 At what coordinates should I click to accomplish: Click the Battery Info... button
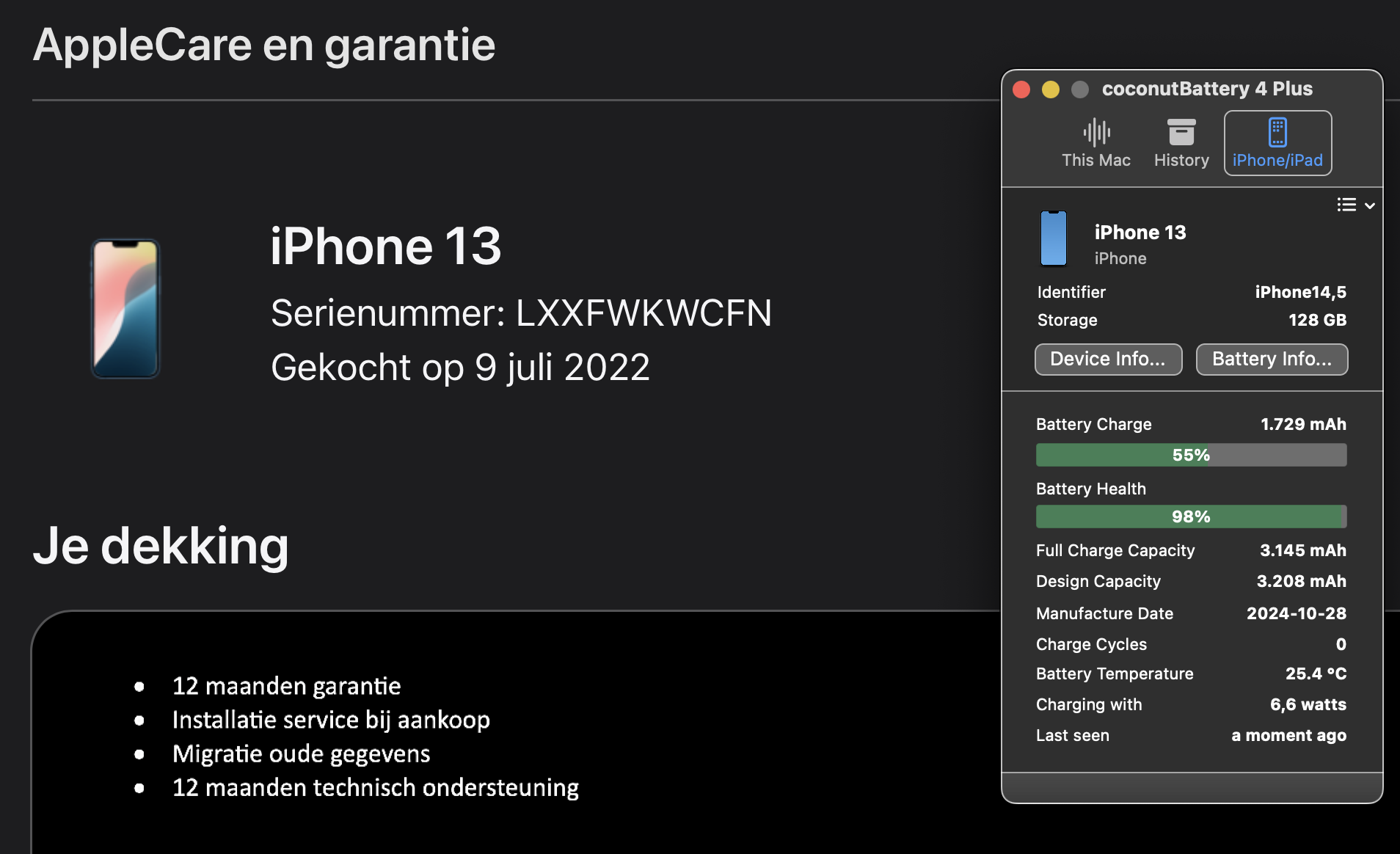(x=1272, y=359)
